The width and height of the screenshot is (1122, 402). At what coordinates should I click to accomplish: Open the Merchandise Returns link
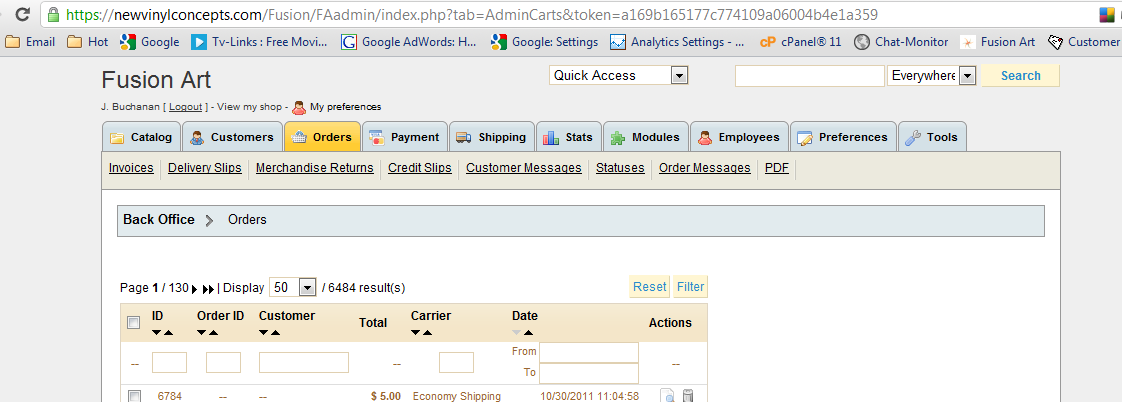[x=315, y=168]
